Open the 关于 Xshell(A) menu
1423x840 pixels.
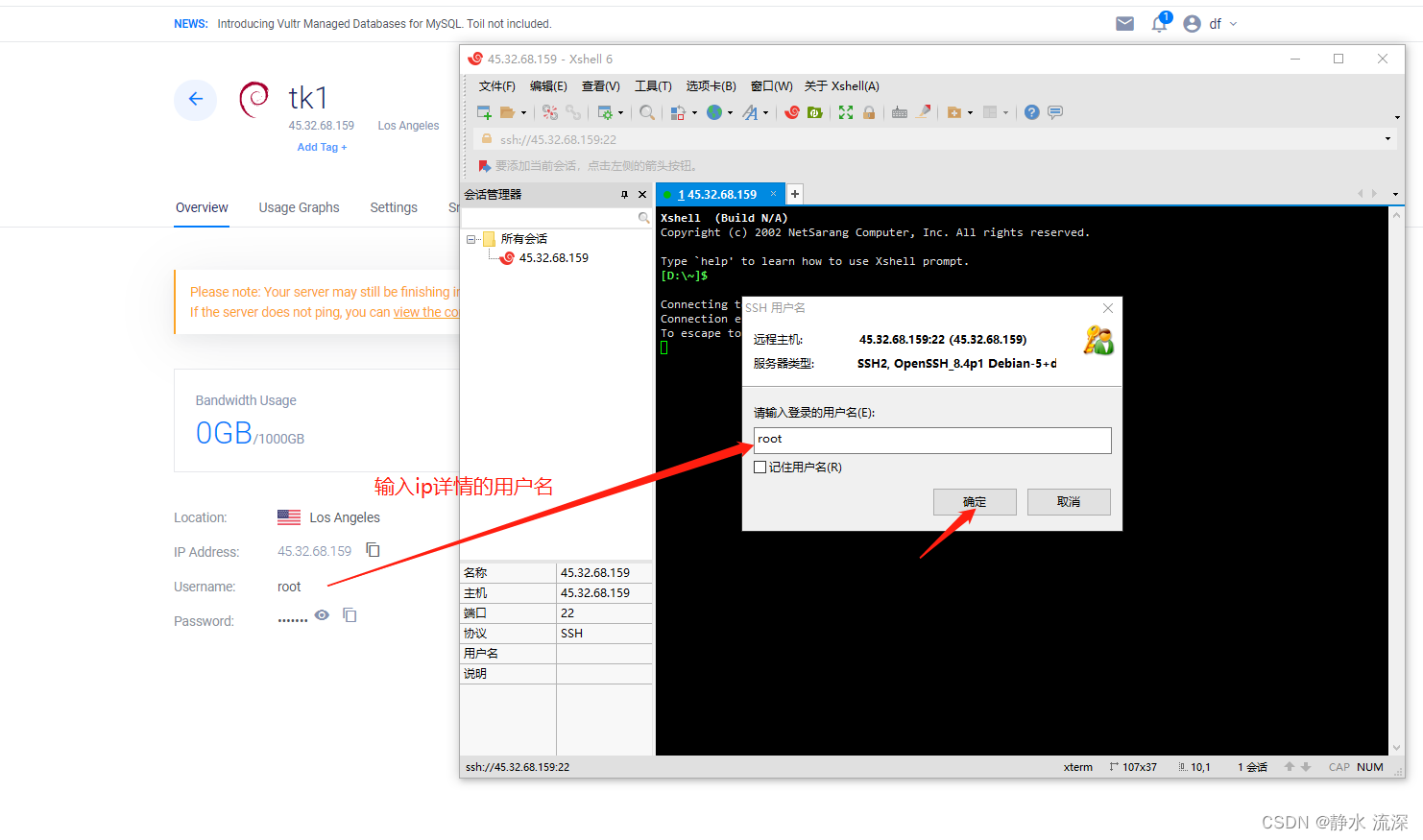[x=842, y=86]
